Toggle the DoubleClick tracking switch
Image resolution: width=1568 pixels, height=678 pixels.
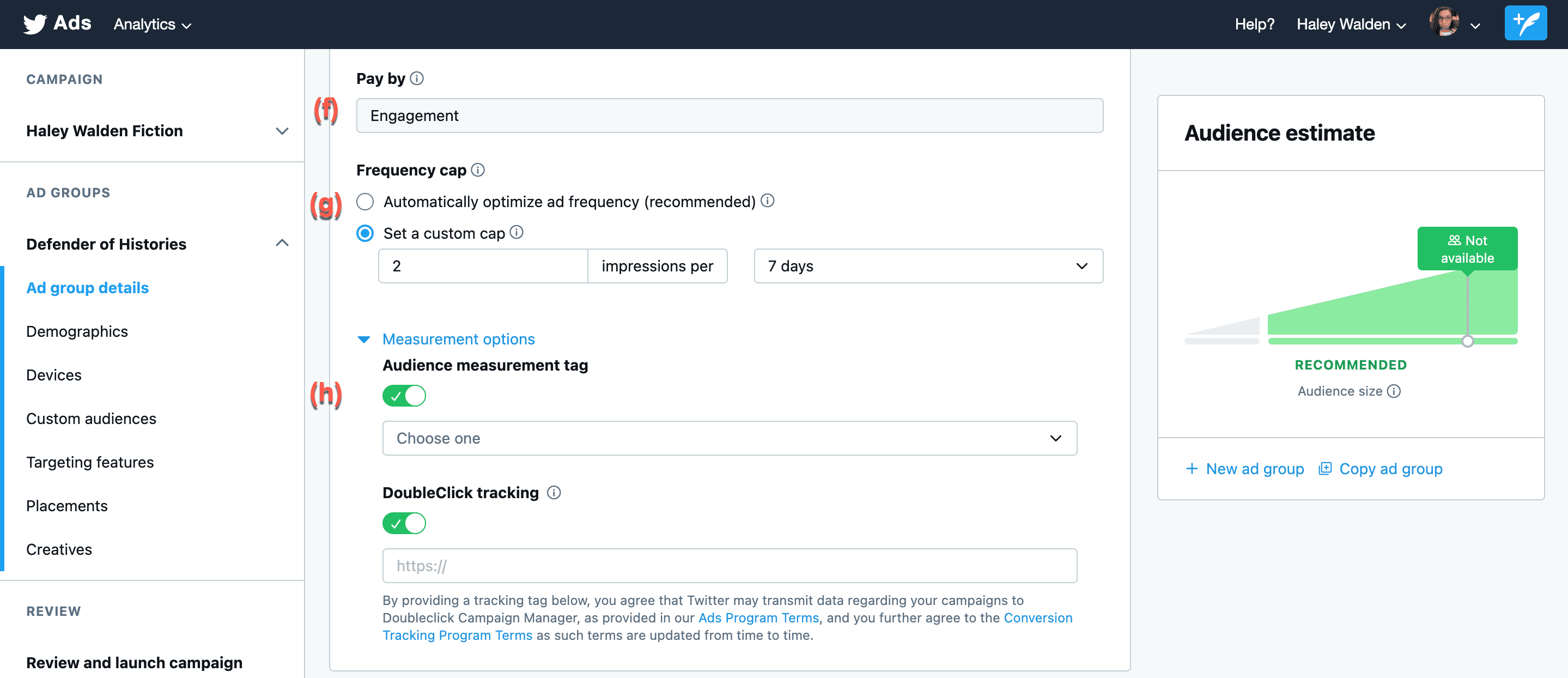point(404,523)
